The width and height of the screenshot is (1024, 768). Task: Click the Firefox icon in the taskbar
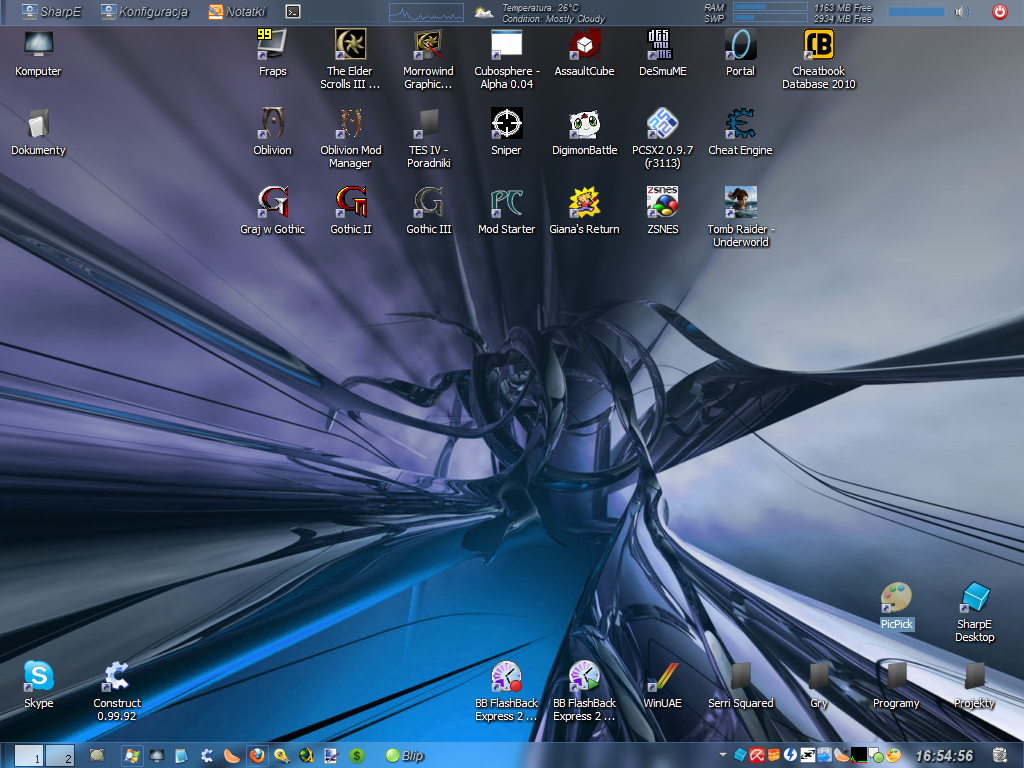(257, 756)
